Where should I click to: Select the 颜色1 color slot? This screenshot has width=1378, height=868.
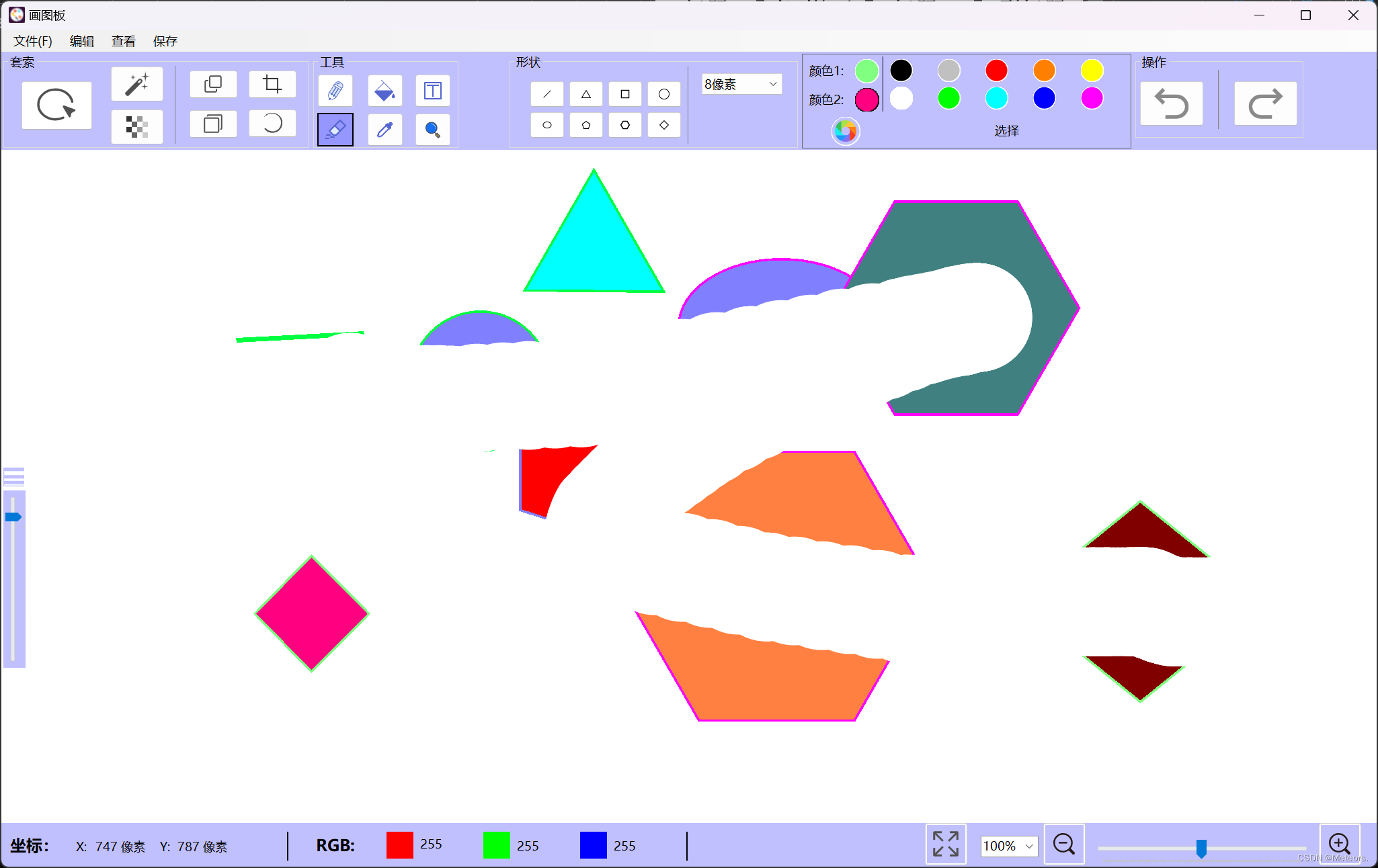(x=866, y=71)
